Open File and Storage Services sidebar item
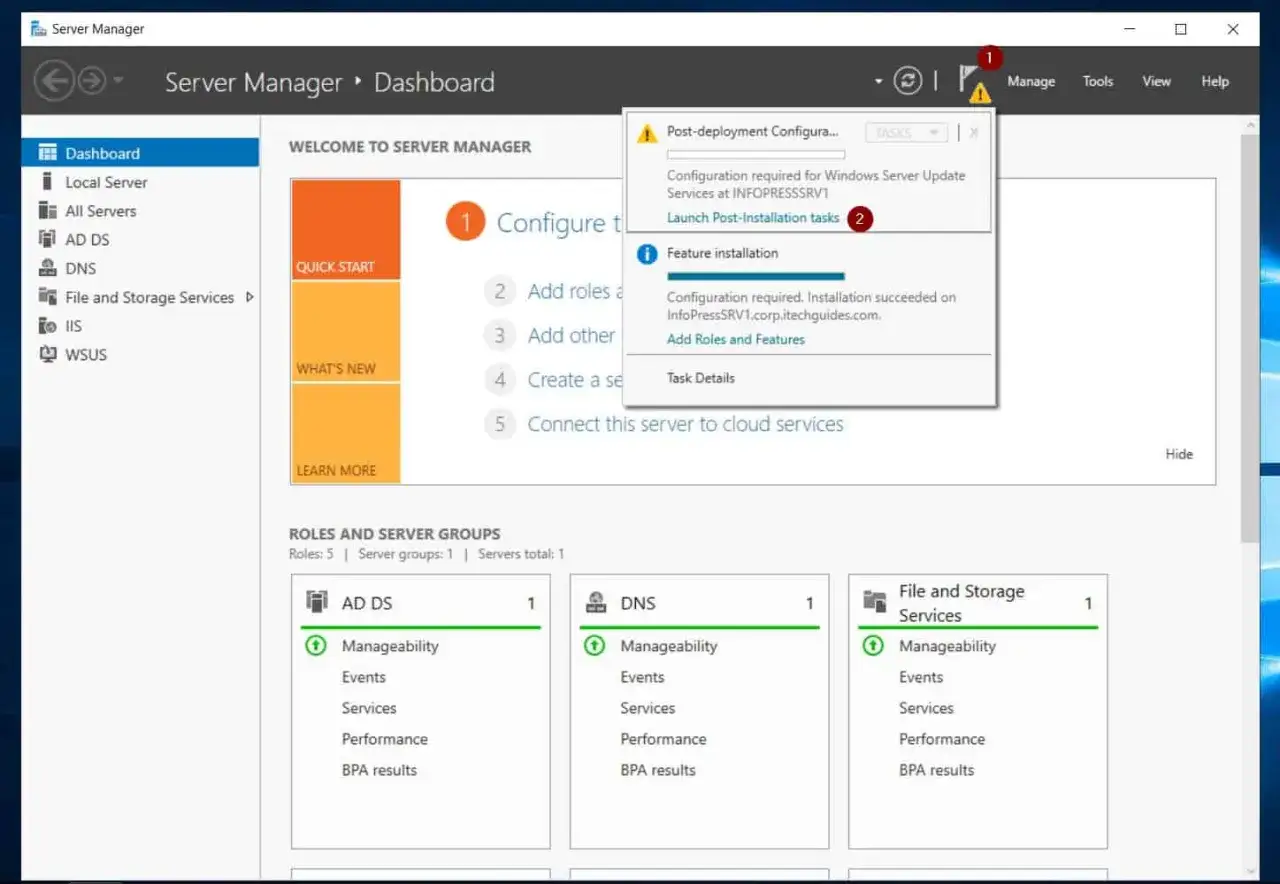 149,297
